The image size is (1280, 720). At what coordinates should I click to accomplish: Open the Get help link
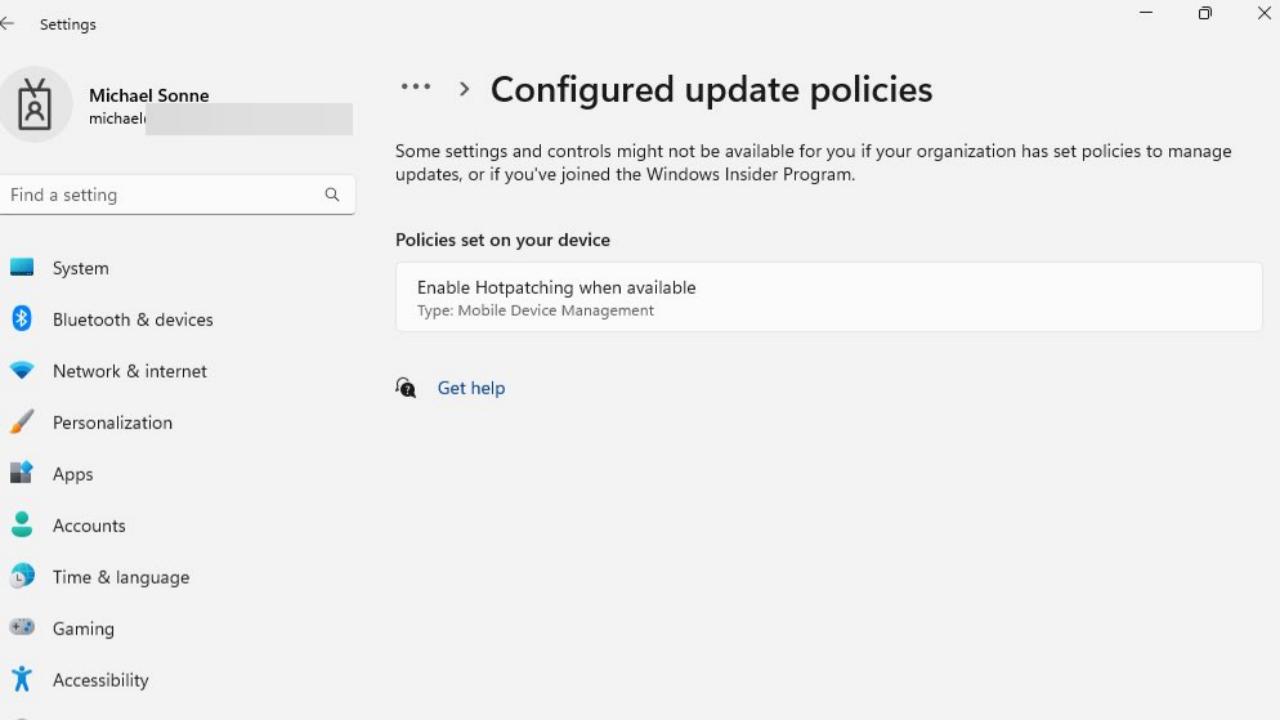(471, 388)
